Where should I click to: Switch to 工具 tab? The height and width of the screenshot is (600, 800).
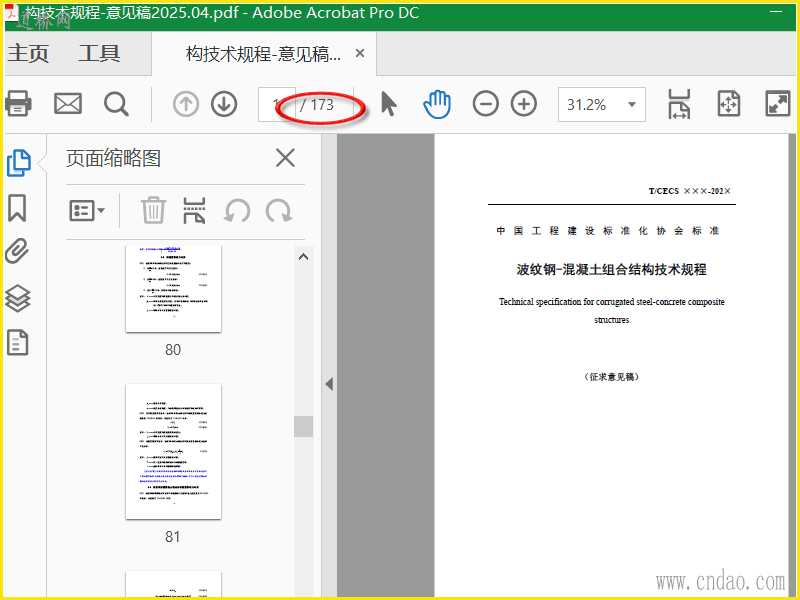click(99, 54)
